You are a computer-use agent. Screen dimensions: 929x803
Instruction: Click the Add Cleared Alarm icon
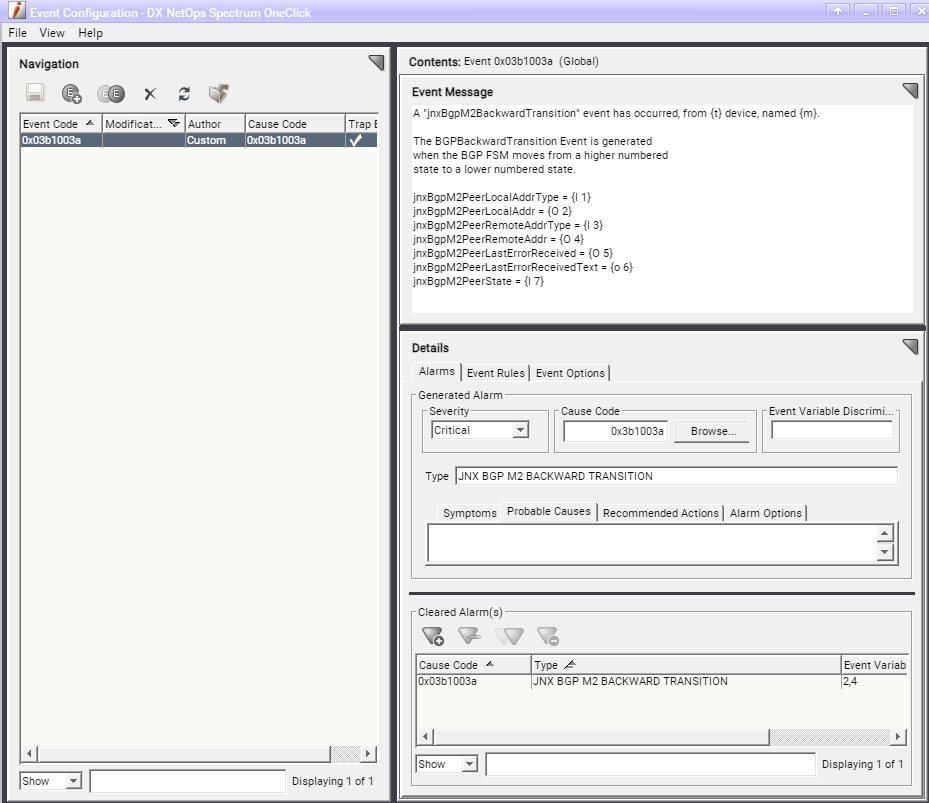pyautogui.click(x=433, y=636)
